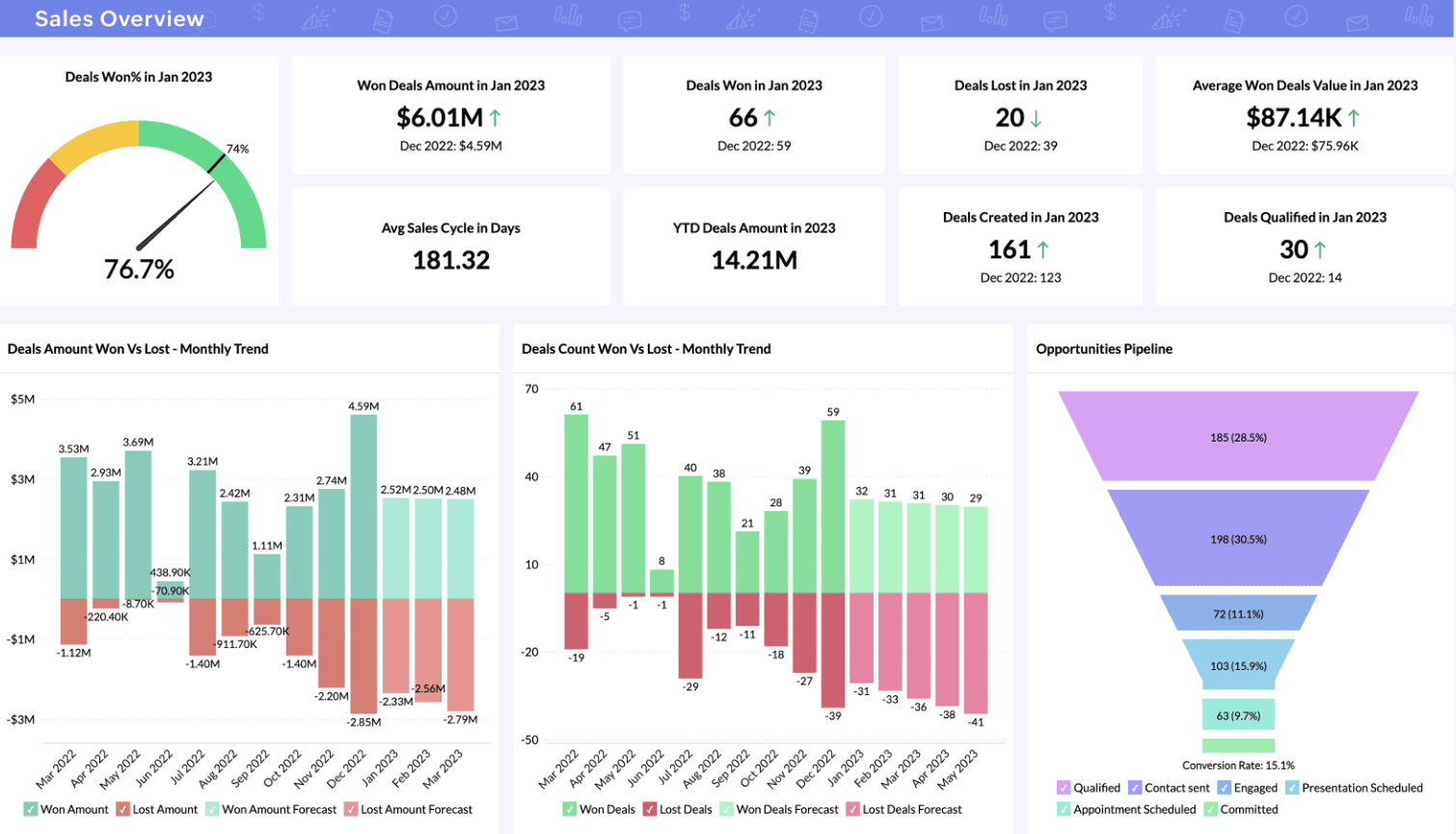Viewport: 1456px width, 834px height.
Task: Click the up arrow beside $6.01M
Action: pyautogui.click(x=495, y=118)
